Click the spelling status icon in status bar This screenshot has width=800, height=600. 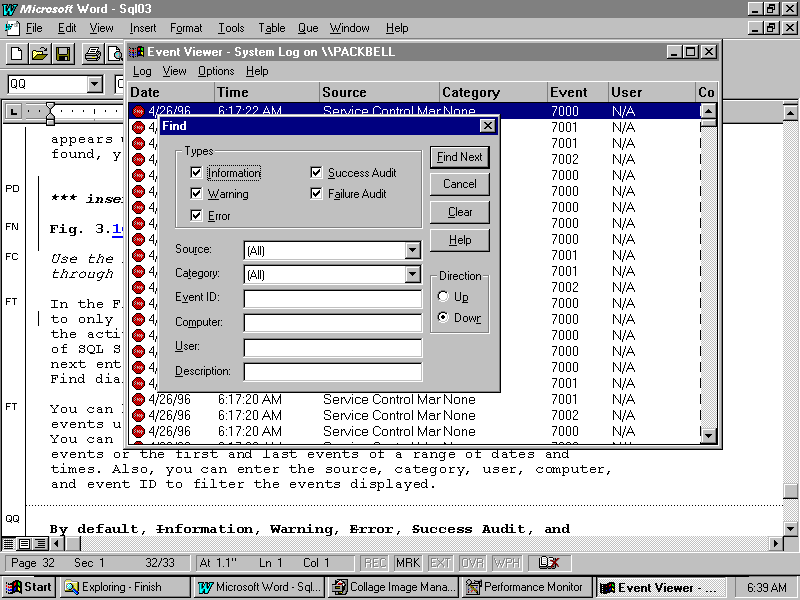549,563
